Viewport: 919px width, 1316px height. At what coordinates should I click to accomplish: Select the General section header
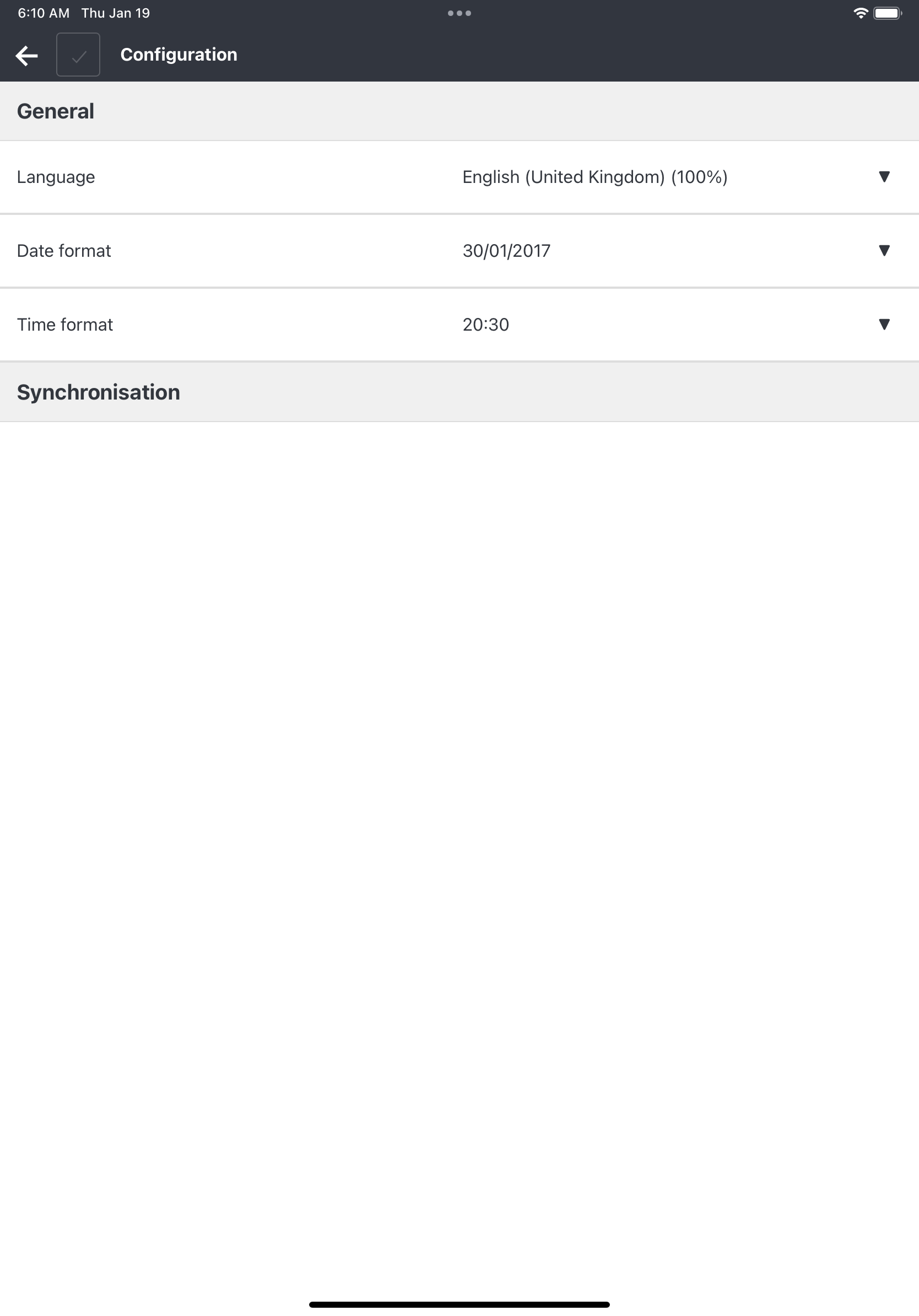click(x=56, y=110)
